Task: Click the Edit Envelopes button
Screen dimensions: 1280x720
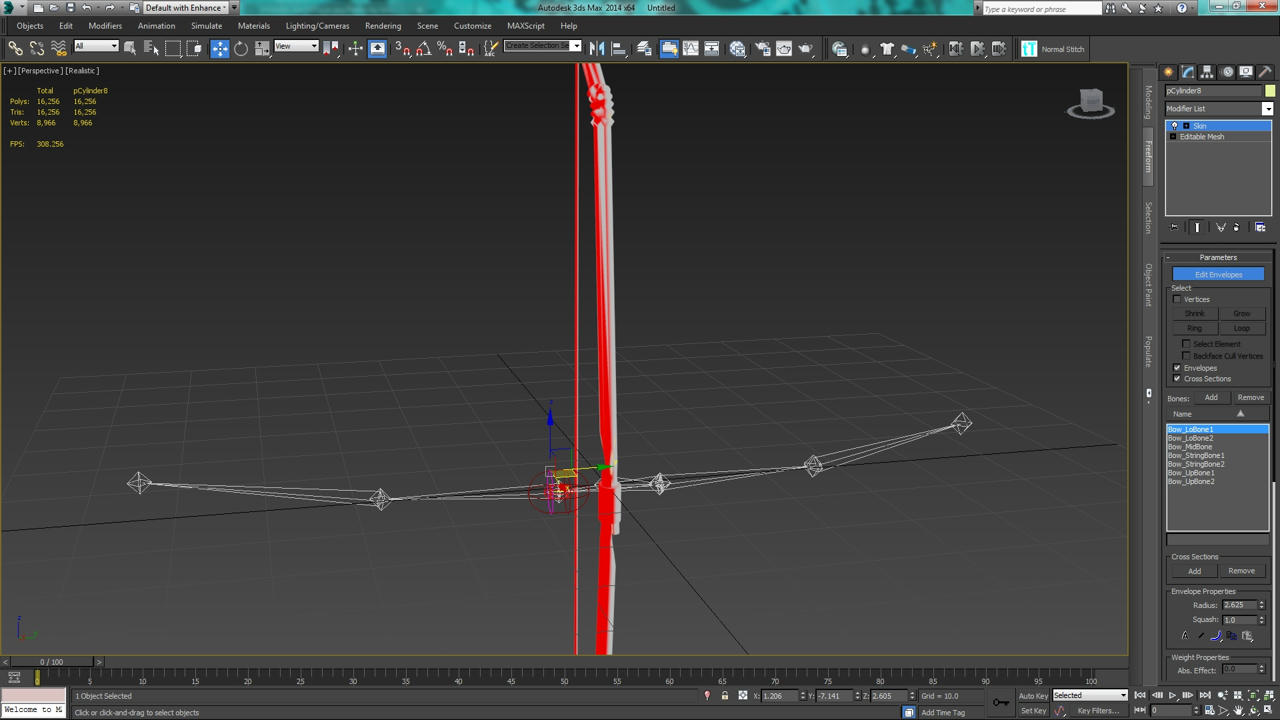Action: point(1218,274)
